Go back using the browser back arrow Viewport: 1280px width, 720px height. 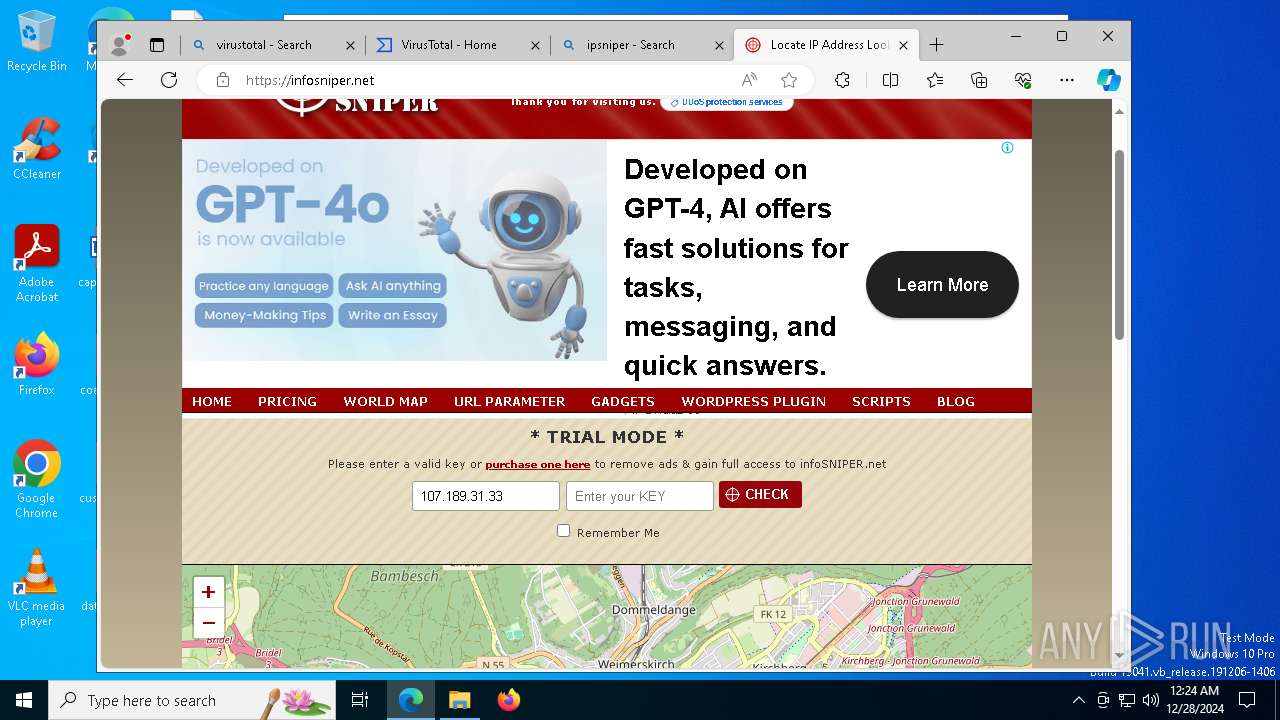click(125, 80)
